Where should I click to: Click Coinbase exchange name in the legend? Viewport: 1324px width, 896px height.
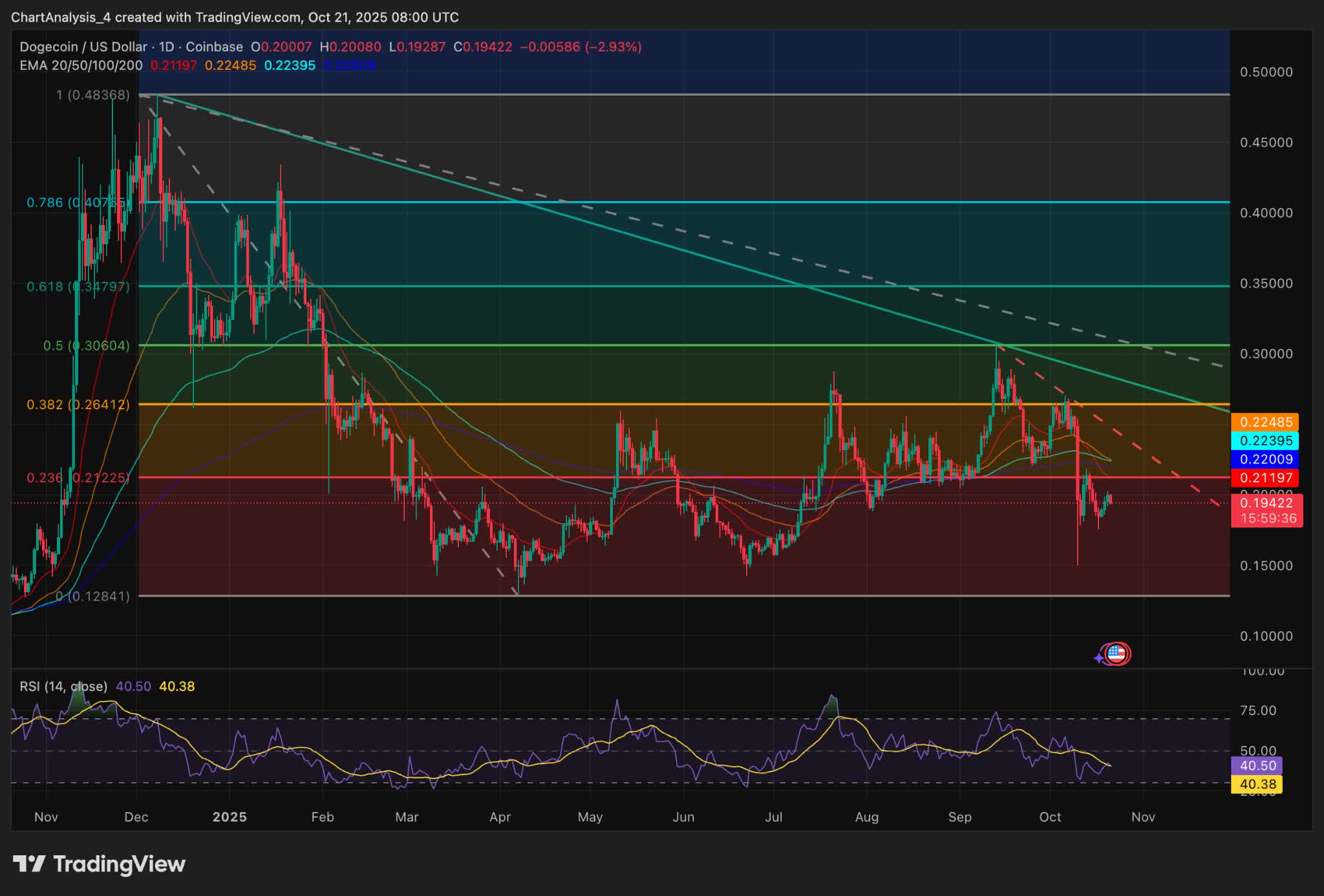(213, 47)
